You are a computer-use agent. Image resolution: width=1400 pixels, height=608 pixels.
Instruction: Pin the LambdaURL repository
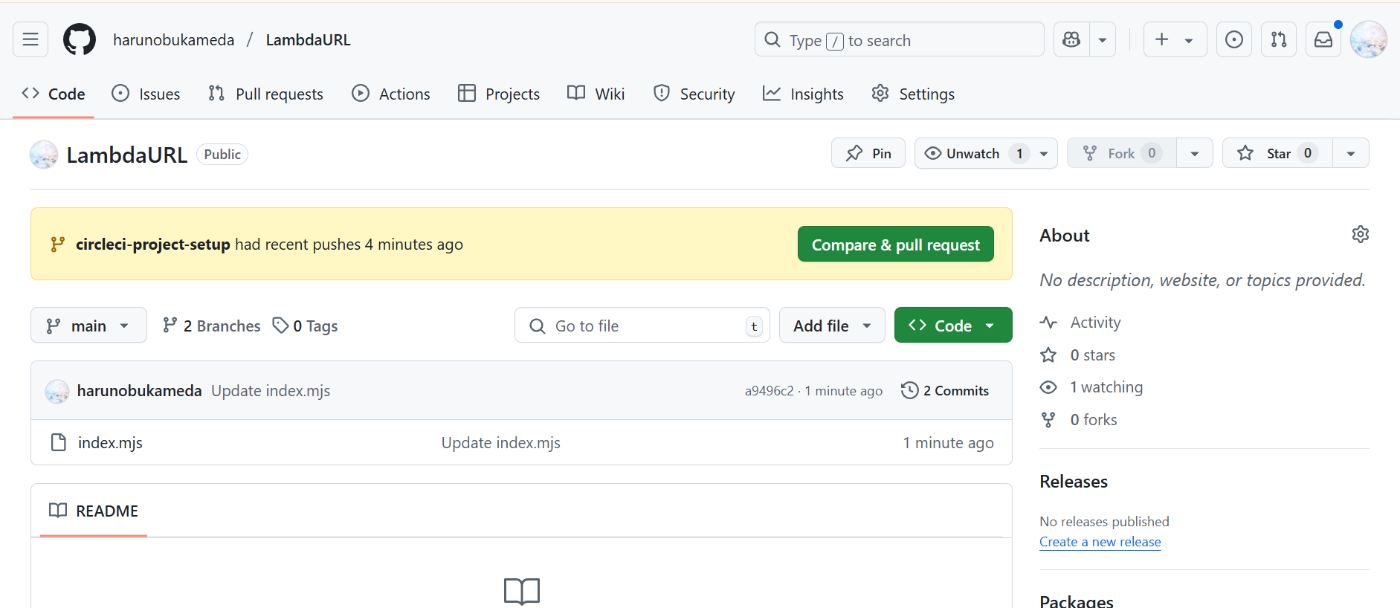868,153
